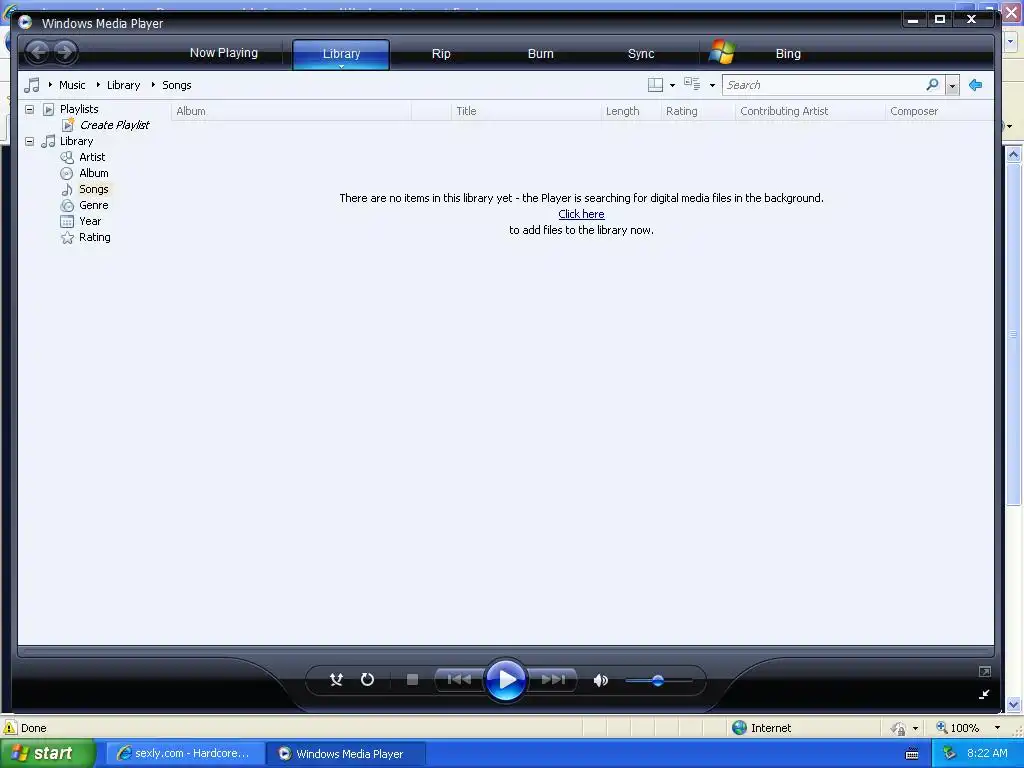This screenshot has width=1024, height=768.
Task: Expand the arrow before Songs breadcrumb
Action: 153,85
